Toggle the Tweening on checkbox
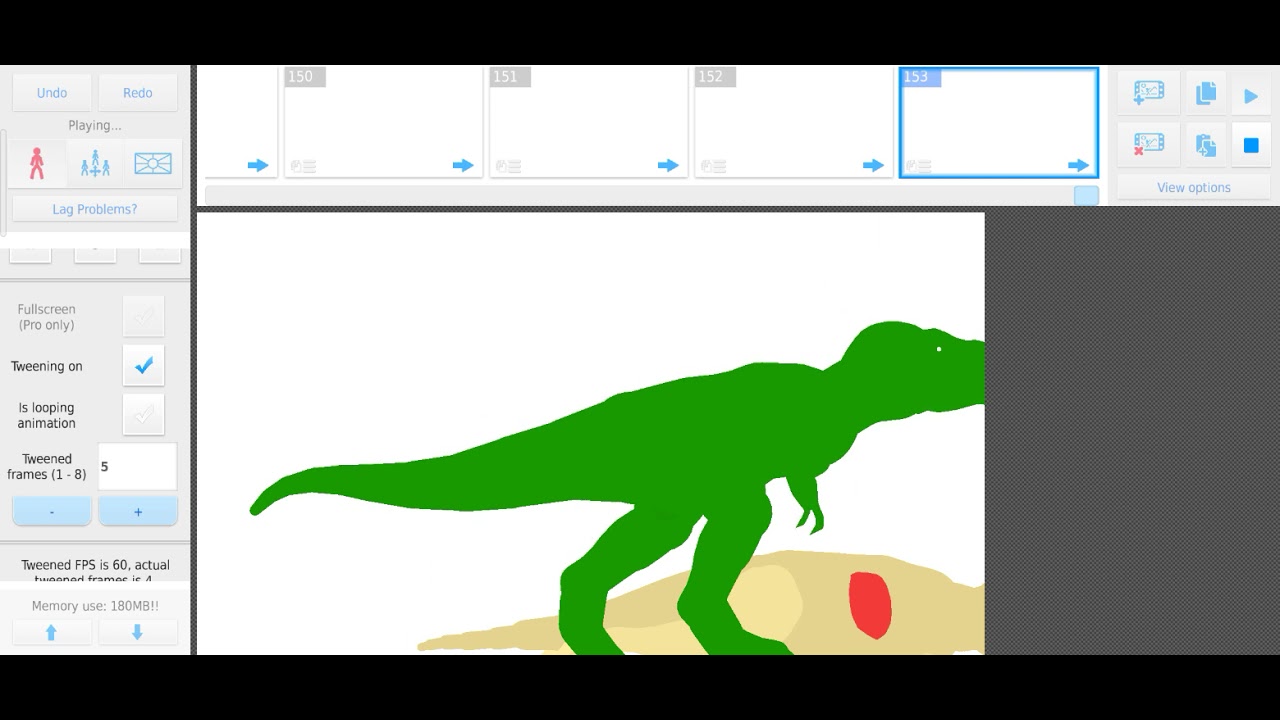This screenshot has width=1280, height=720. click(x=144, y=366)
